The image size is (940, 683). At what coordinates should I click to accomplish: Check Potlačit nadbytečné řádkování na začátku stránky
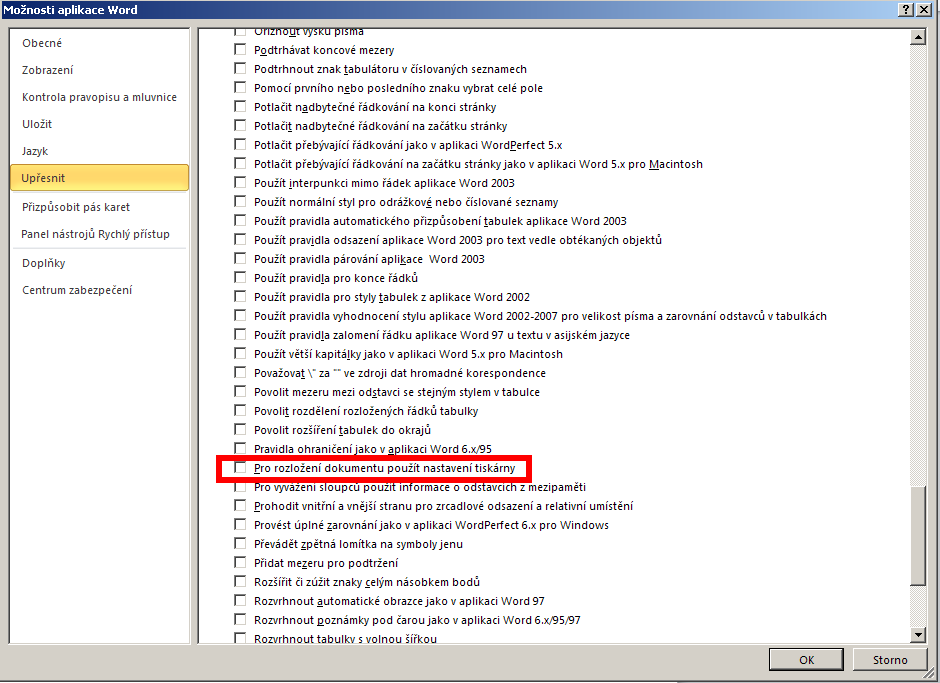(240, 125)
